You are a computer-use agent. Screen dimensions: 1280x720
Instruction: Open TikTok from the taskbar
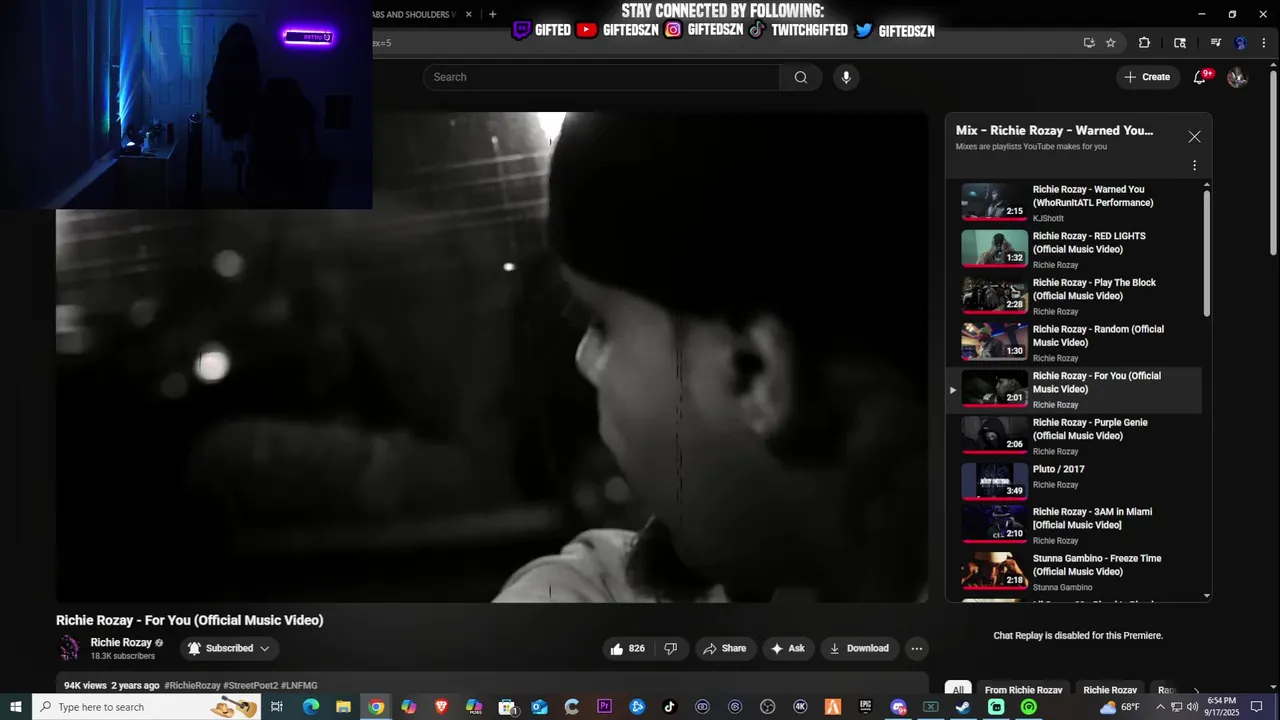pos(670,707)
